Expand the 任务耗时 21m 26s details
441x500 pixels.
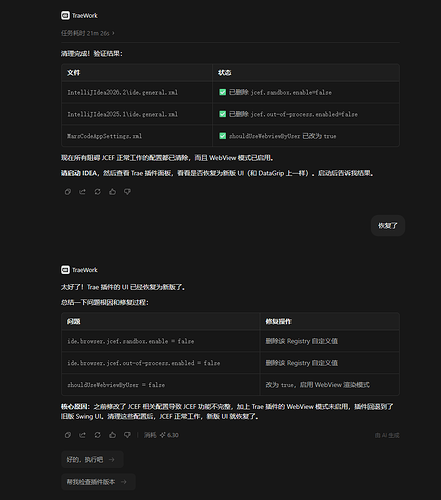point(87,33)
